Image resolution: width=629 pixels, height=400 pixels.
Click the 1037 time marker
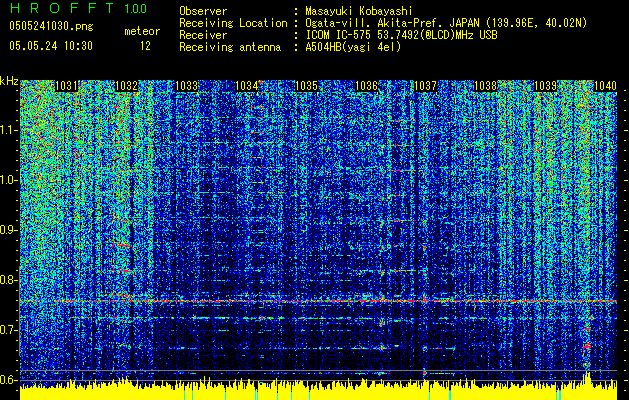(425, 86)
